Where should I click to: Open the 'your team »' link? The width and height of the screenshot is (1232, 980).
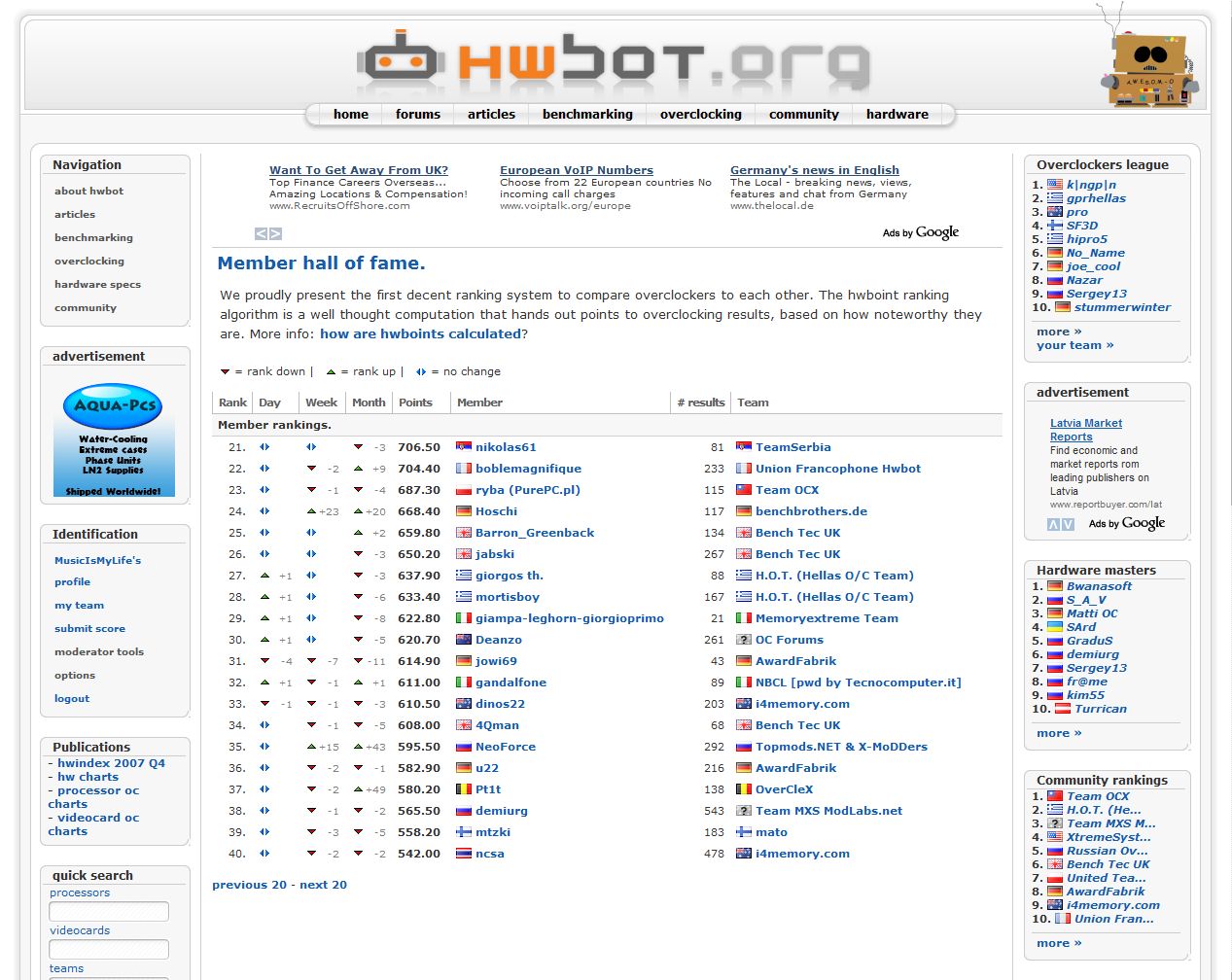(x=1075, y=345)
